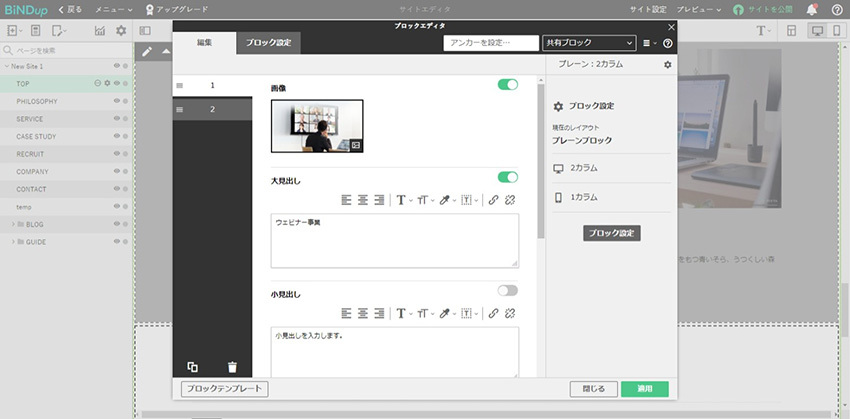Screen dimensions: 850x419
Task: Select the 編集 tab
Action: 204,42
